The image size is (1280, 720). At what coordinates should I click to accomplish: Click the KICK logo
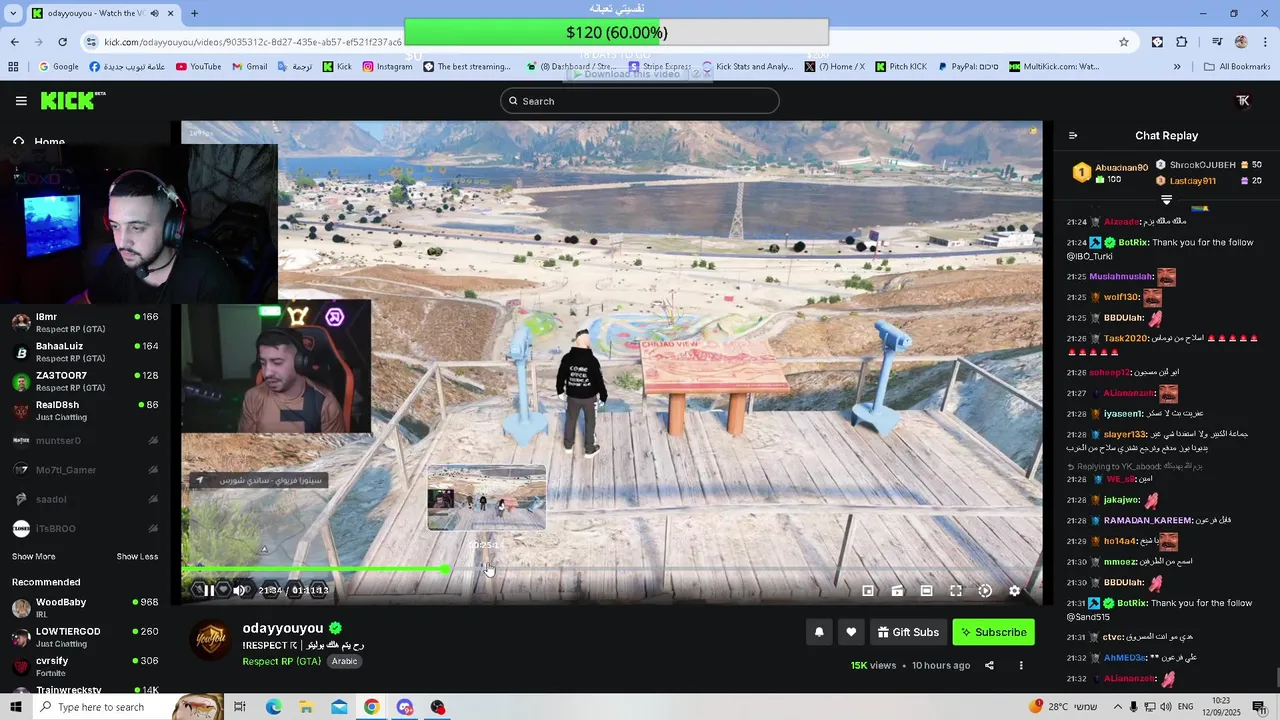pos(72,100)
